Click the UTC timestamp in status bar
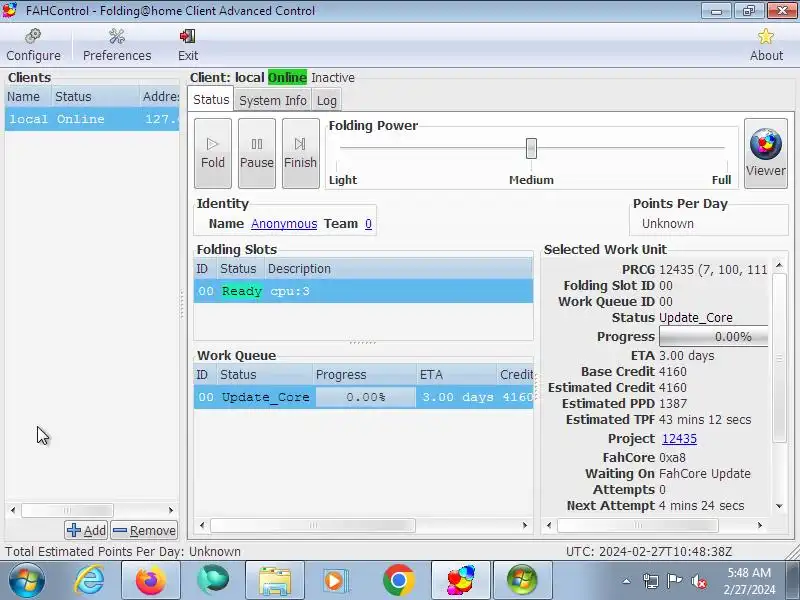800x600 pixels. coord(649,552)
